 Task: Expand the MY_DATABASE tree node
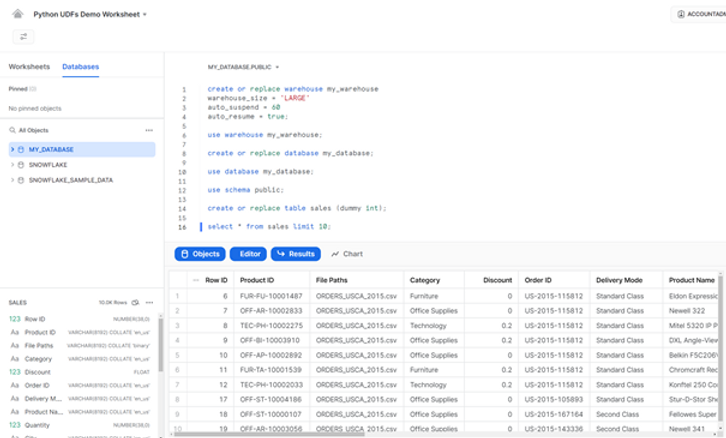click(x=13, y=150)
